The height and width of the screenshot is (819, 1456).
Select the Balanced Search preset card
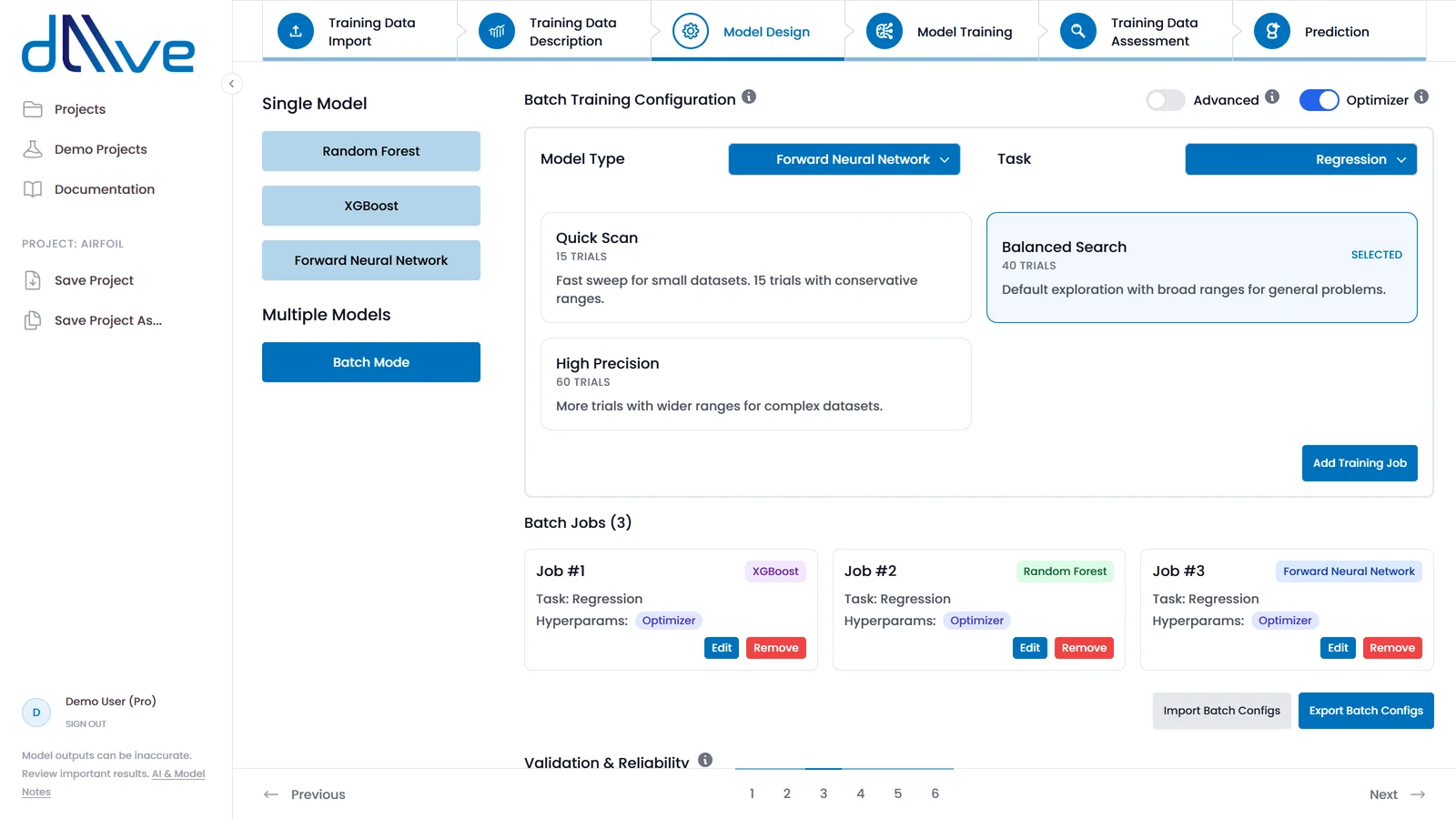1202,268
